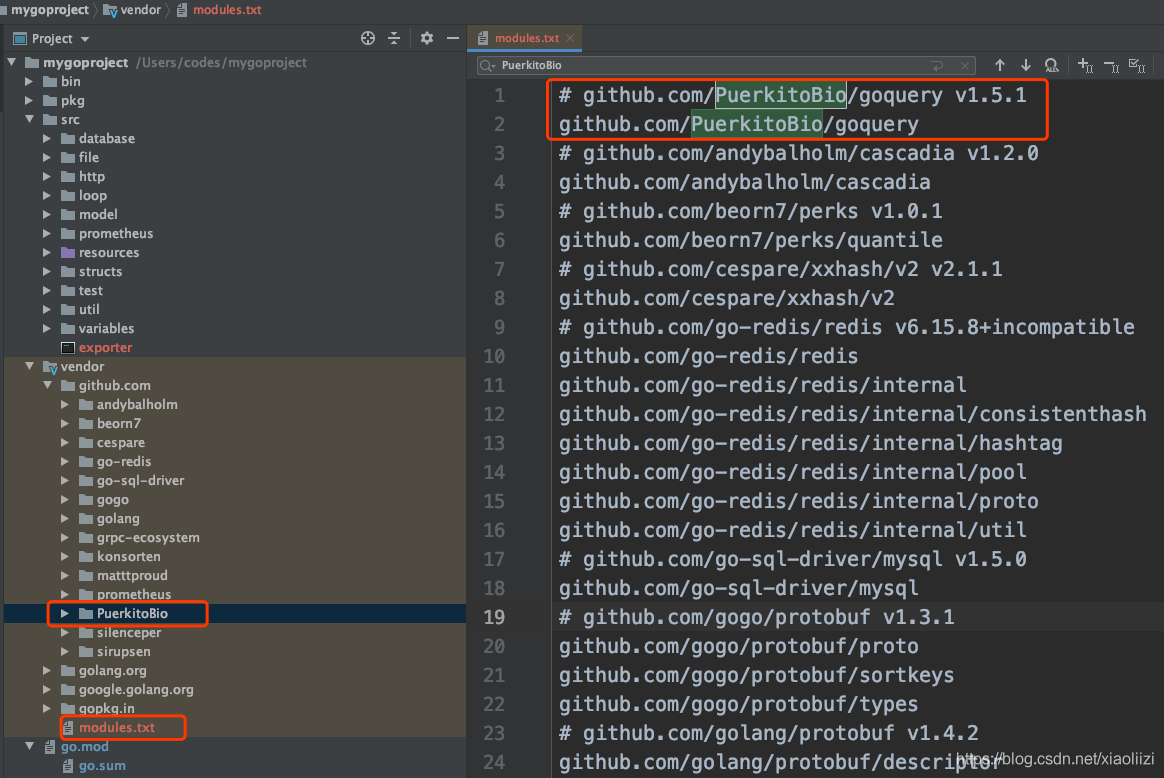Jump to previous search occurrence arrow

click(x=999, y=65)
